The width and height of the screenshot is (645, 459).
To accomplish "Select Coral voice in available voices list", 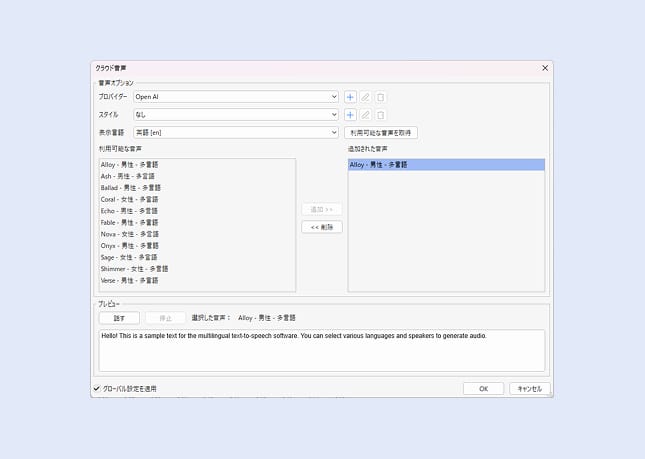I will tap(129, 199).
